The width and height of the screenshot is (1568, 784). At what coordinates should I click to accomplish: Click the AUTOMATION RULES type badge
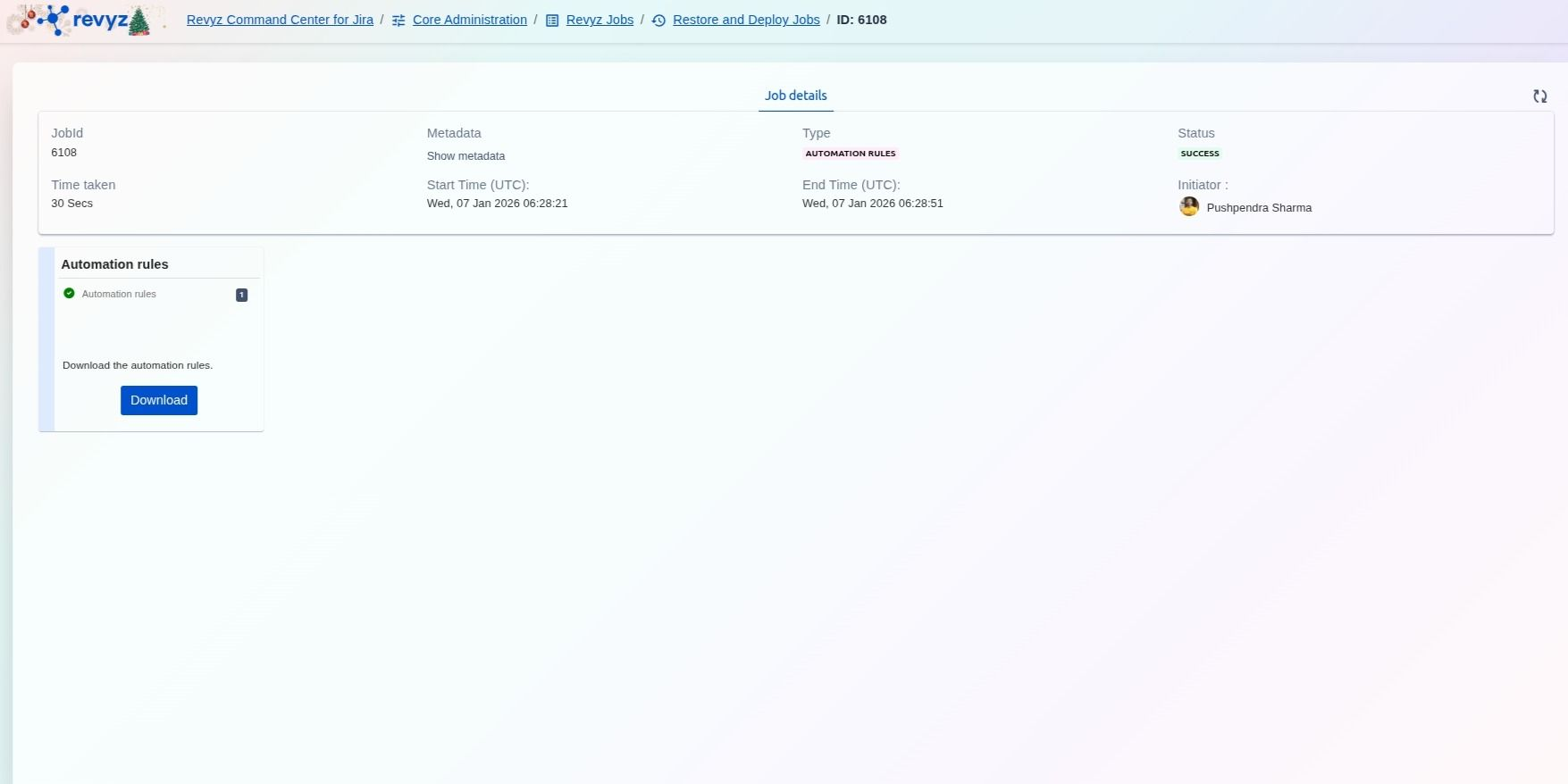(x=850, y=154)
